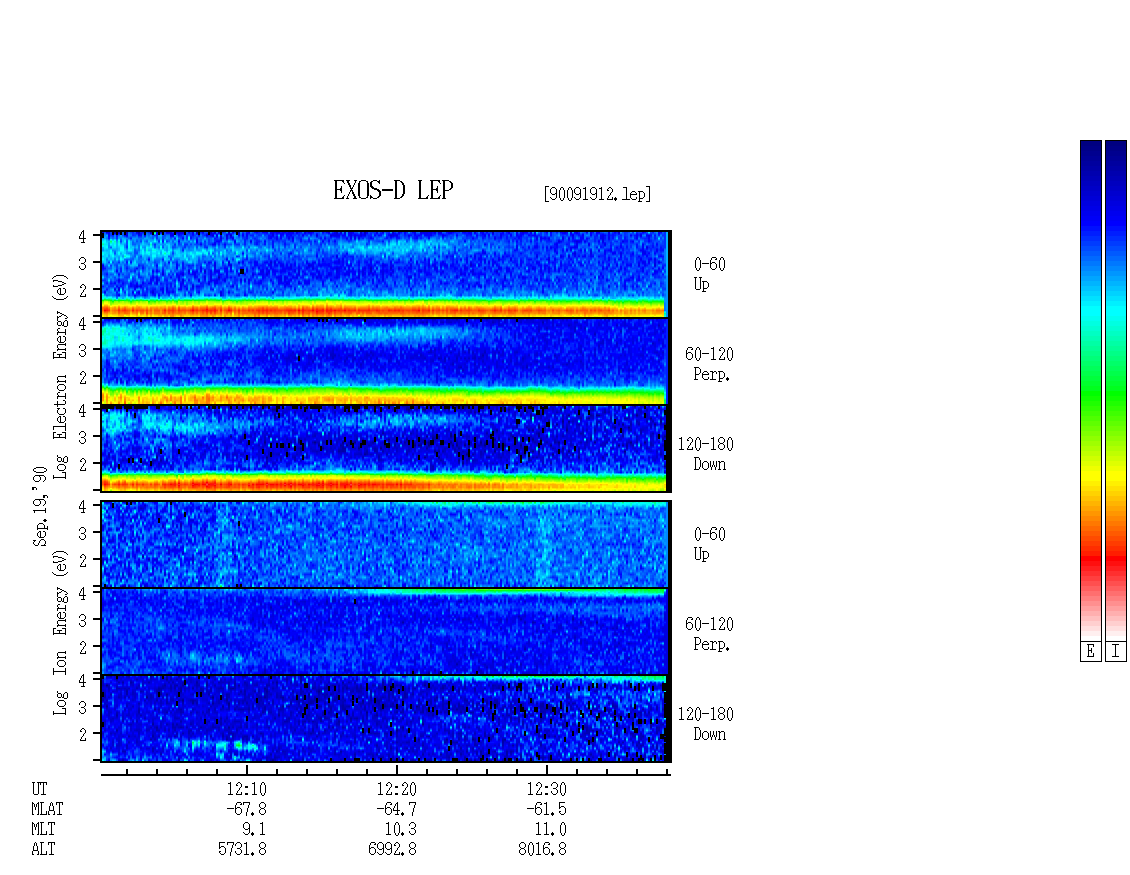Viewport: 1130px width, 875px height.
Task: Click the Sep.19,'90 date label
Action: [40, 507]
